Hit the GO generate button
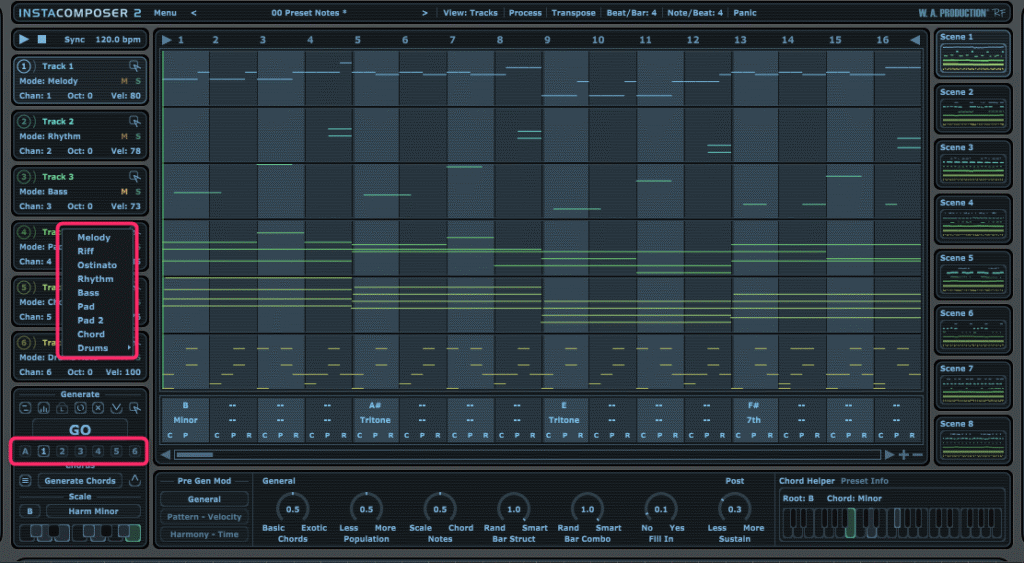The width and height of the screenshot is (1024, 563). click(80, 430)
